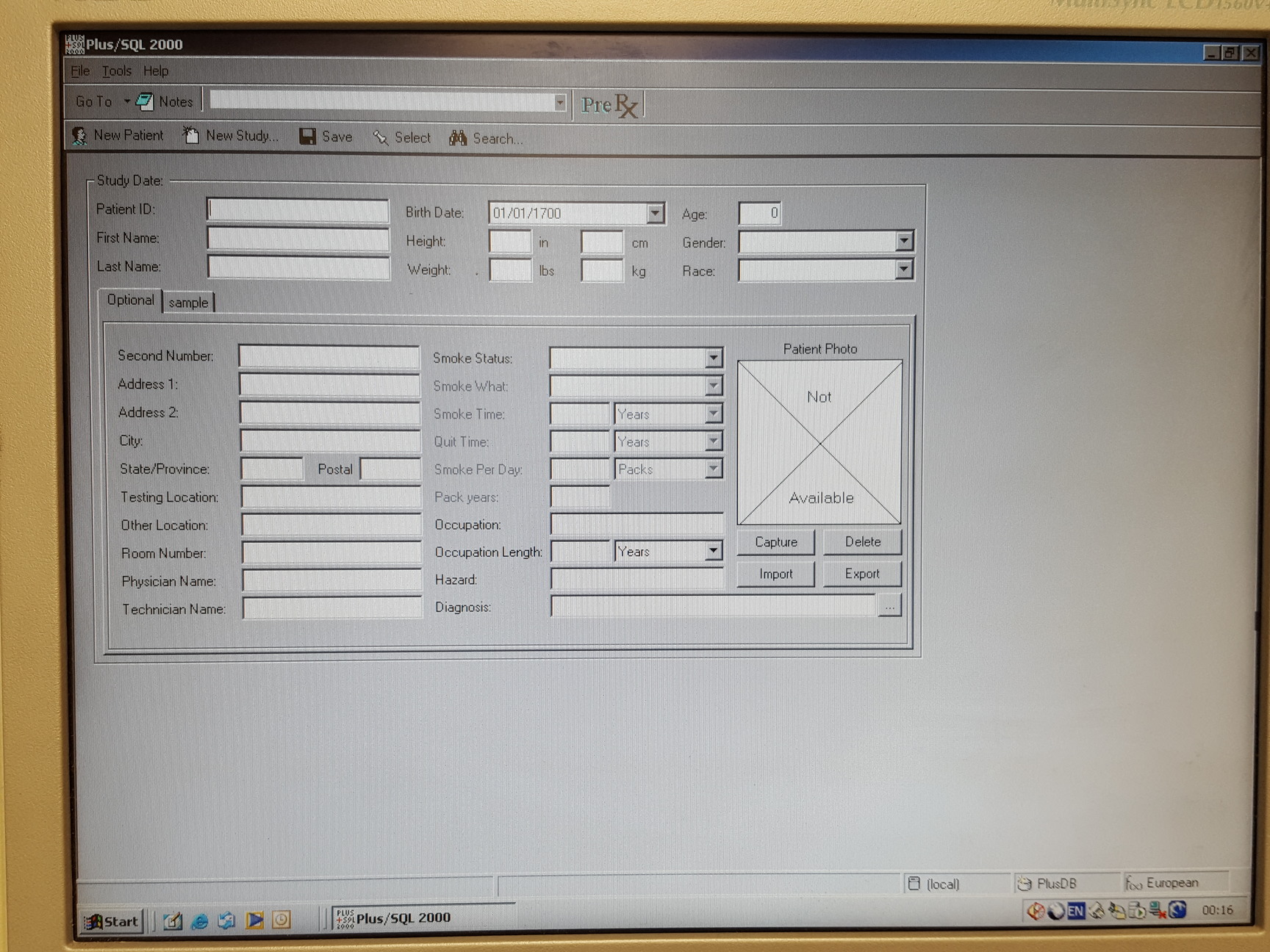Open the Help menu
1270x952 pixels.
point(156,71)
